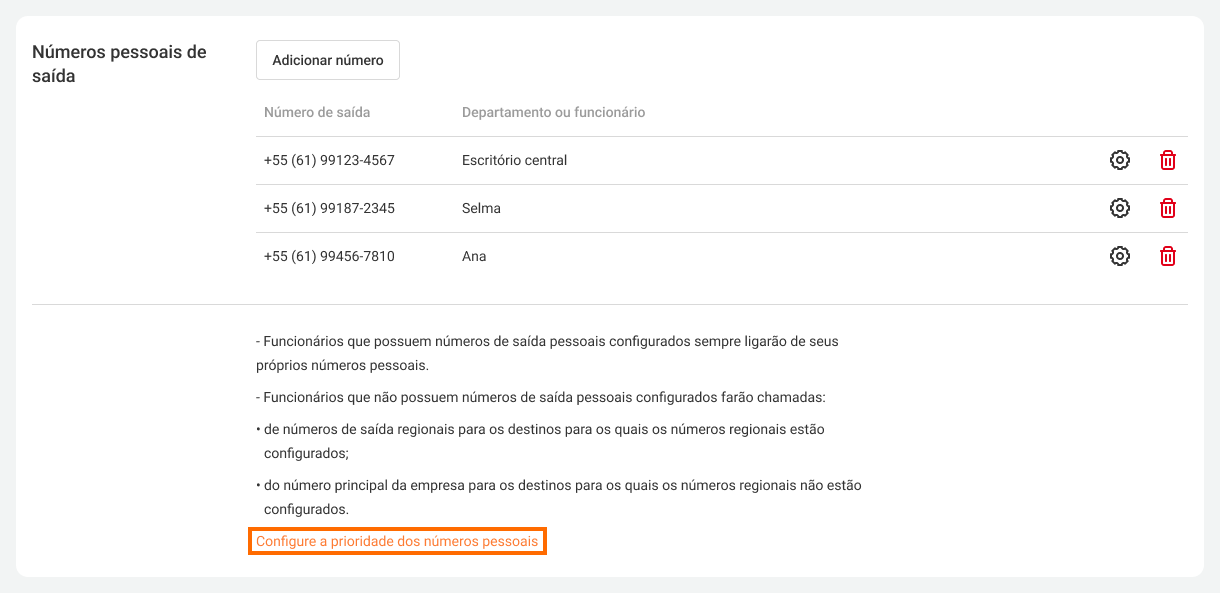The height and width of the screenshot is (593, 1220).
Task: Click the Números pessoais de saída heading
Action: pyautogui.click(x=119, y=63)
